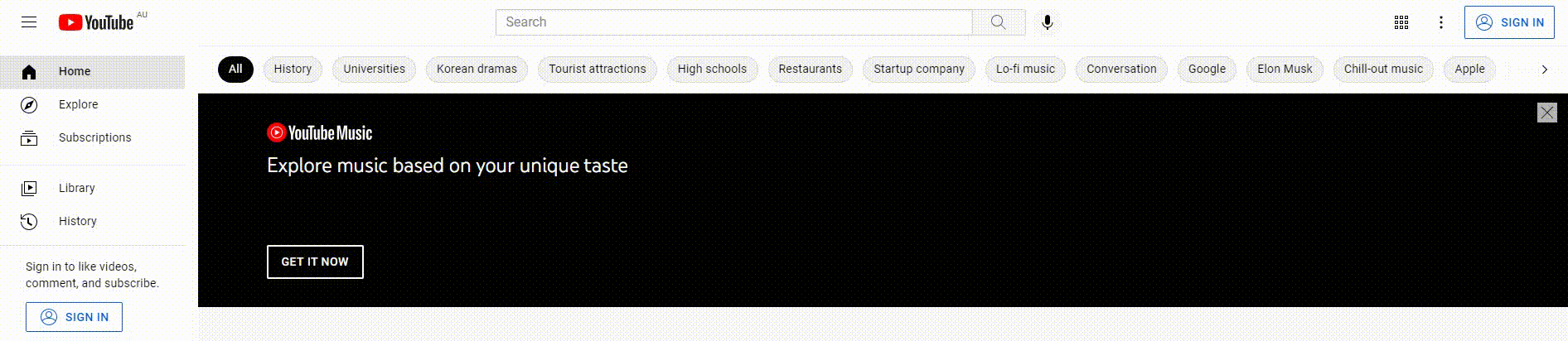
Task: Select the Apple chip
Action: click(x=1469, y=70)
